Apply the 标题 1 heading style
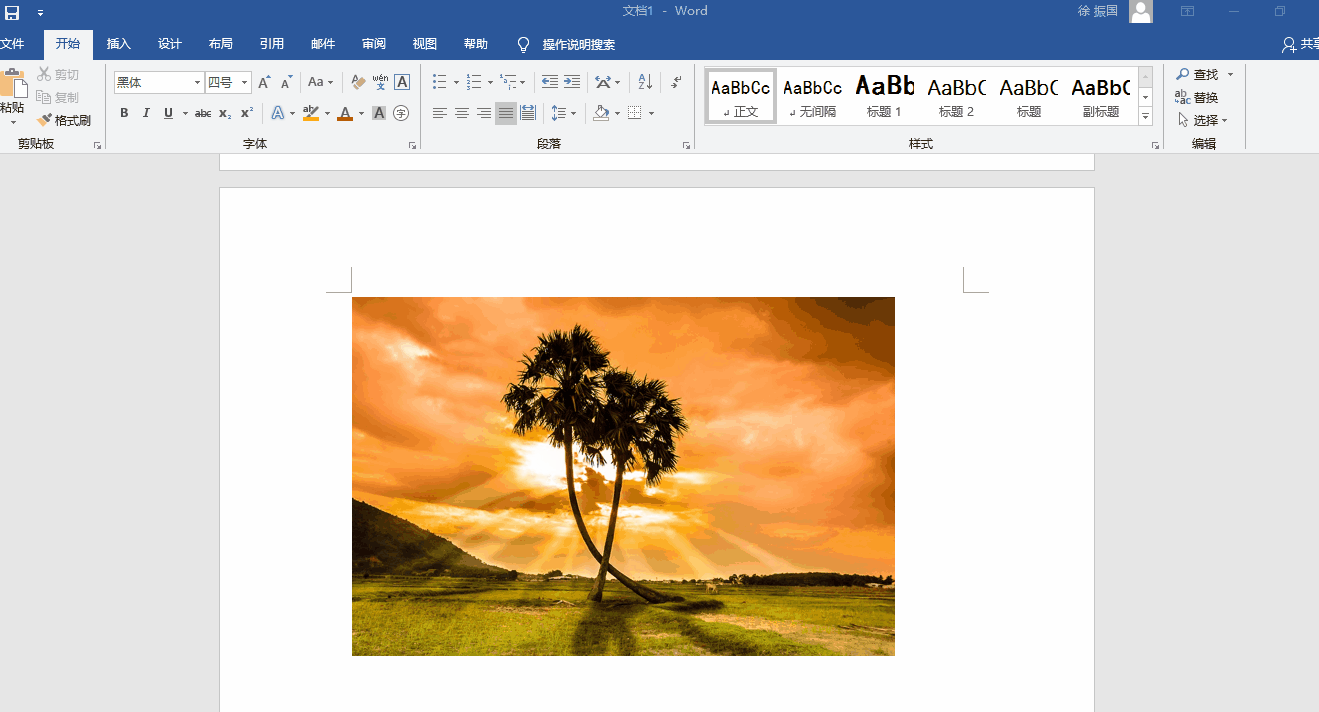The image size is (1319, 712). pos(884,96)
